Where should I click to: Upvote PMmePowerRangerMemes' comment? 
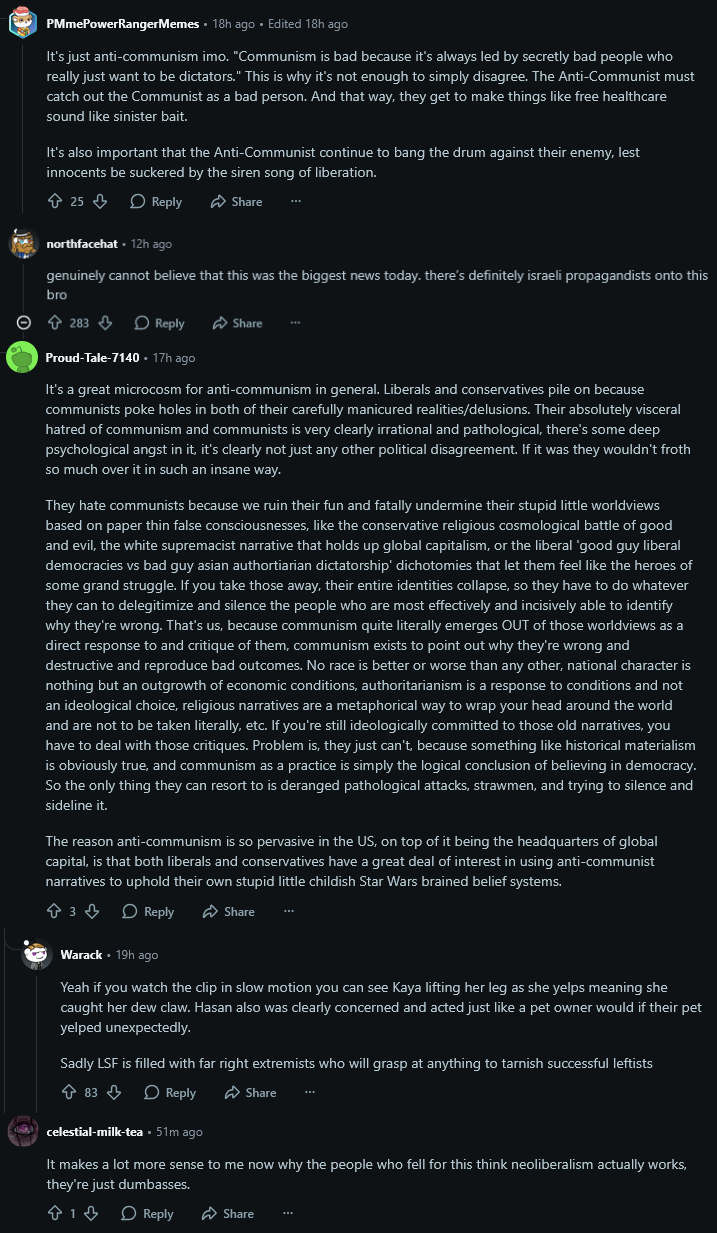[x=55, y=201]
